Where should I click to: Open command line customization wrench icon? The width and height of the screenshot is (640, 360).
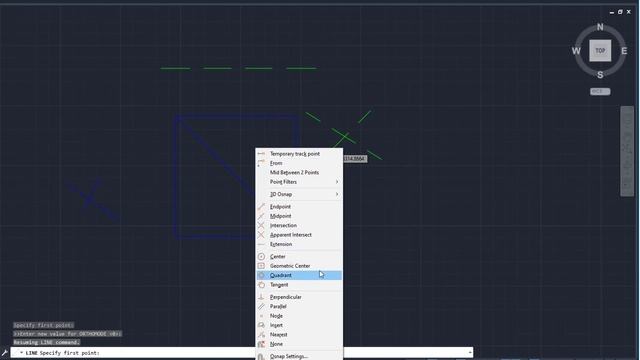click(4, 353)
